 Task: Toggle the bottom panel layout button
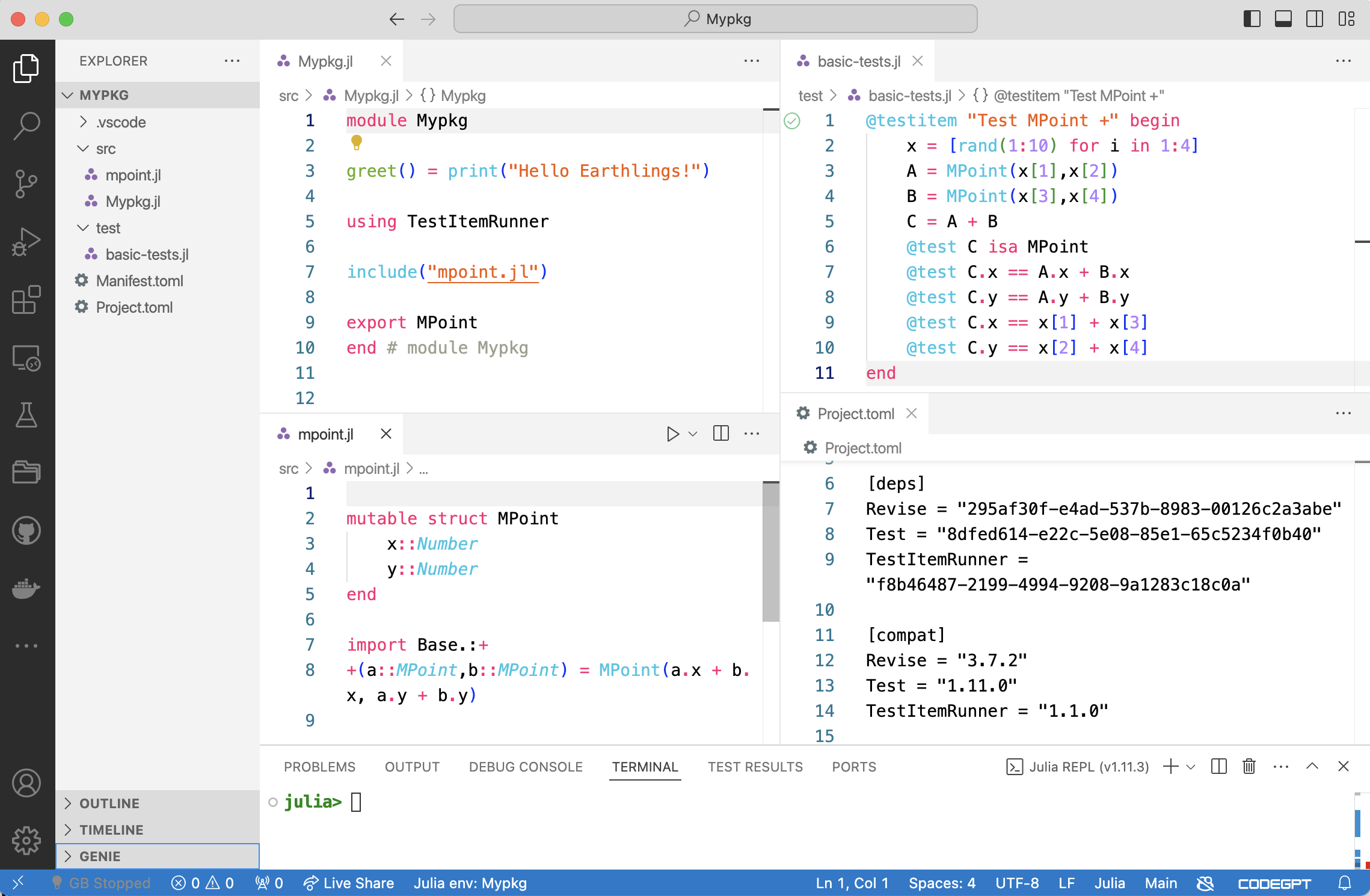tap(1283, 19)
